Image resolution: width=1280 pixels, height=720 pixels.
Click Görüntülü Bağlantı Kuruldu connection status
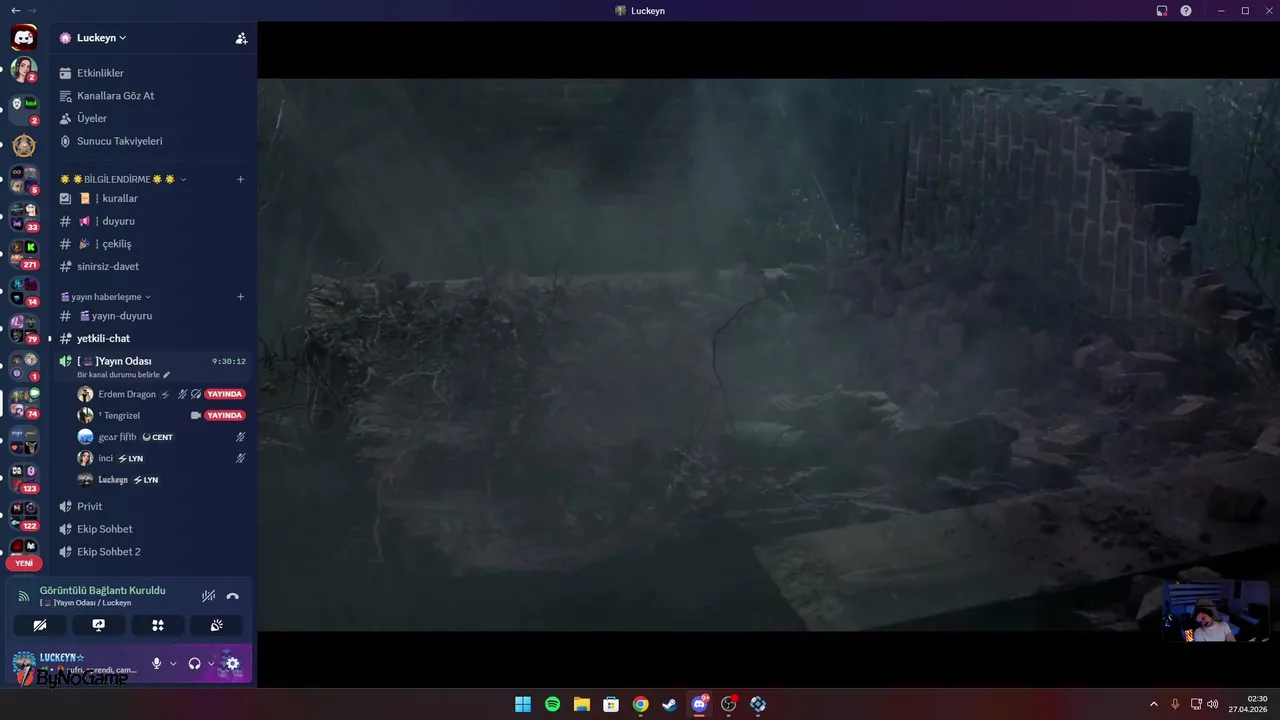pyautogui.click(x=102, y=590)
